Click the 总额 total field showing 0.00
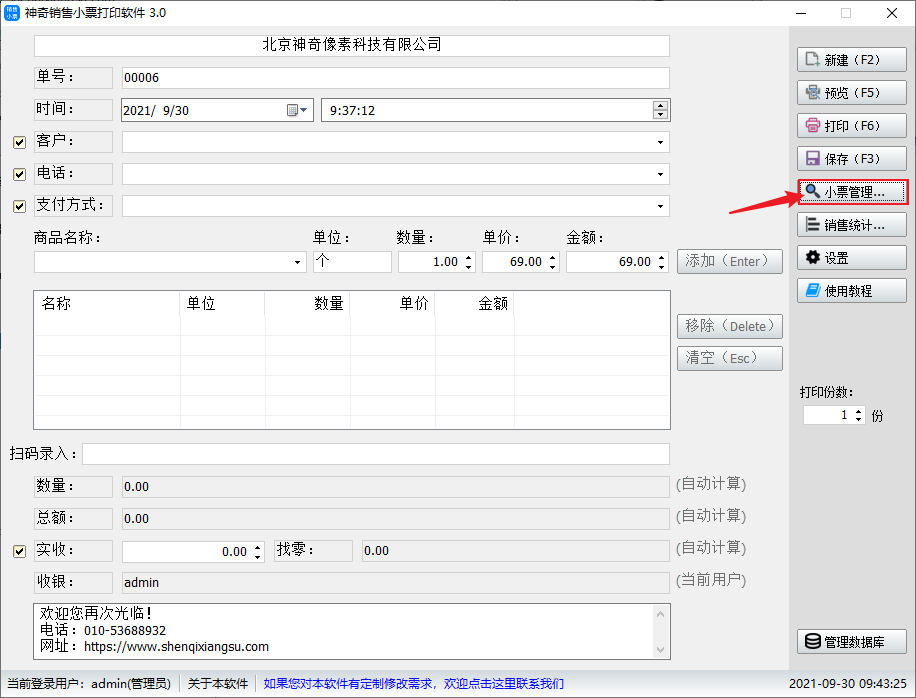The height and width of the screenshot is (698, 916). tap(395, 519)
